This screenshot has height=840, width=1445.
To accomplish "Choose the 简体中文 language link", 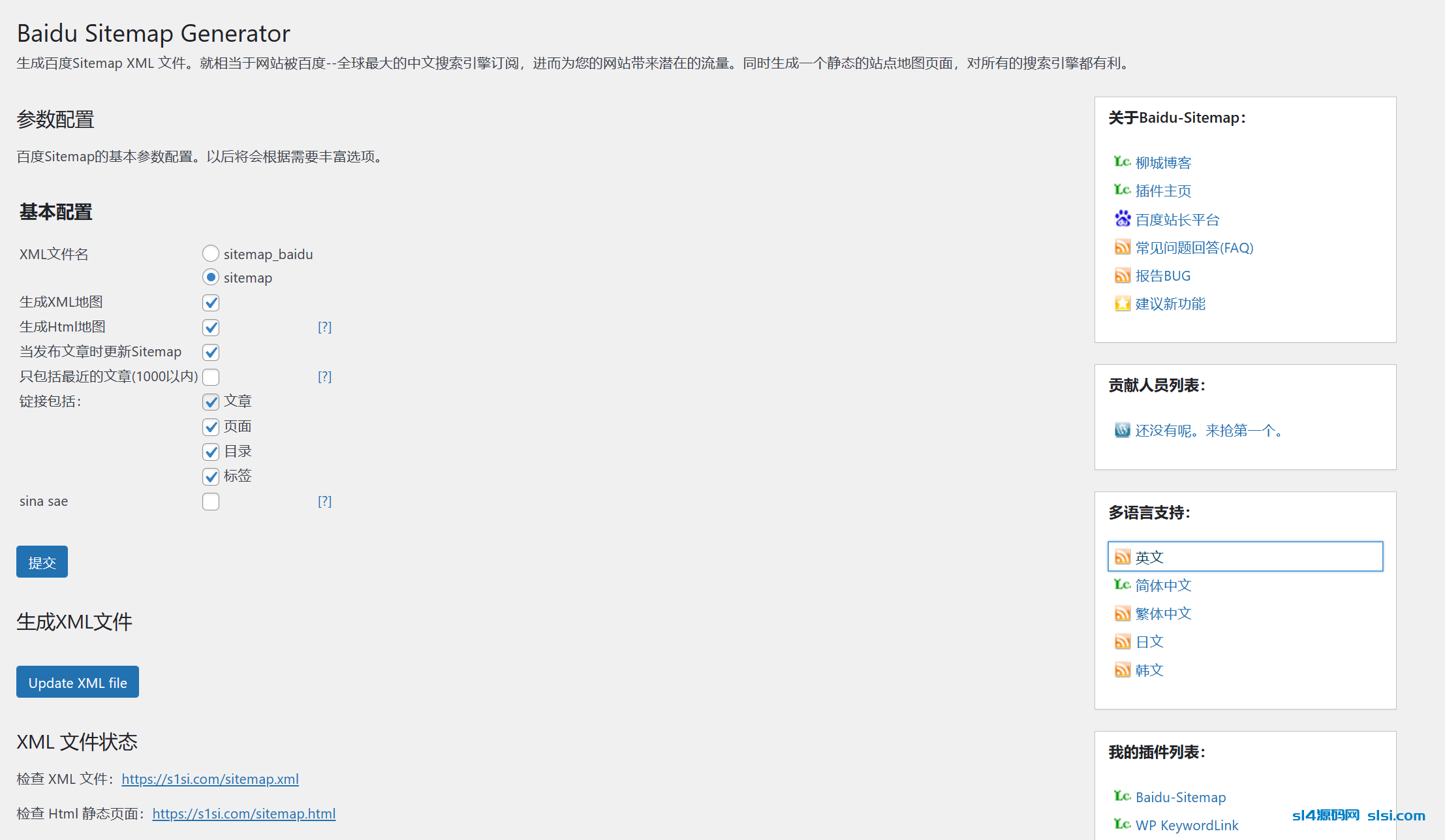I will tap(1163, 585).
